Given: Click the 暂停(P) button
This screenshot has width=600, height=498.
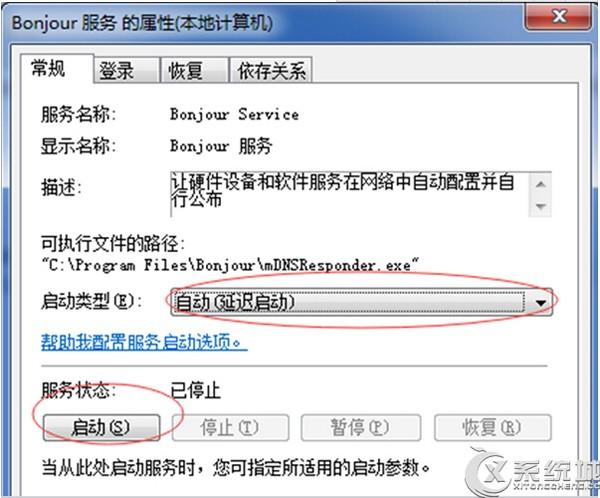Looking at the screenshot, I should point(360,427).
